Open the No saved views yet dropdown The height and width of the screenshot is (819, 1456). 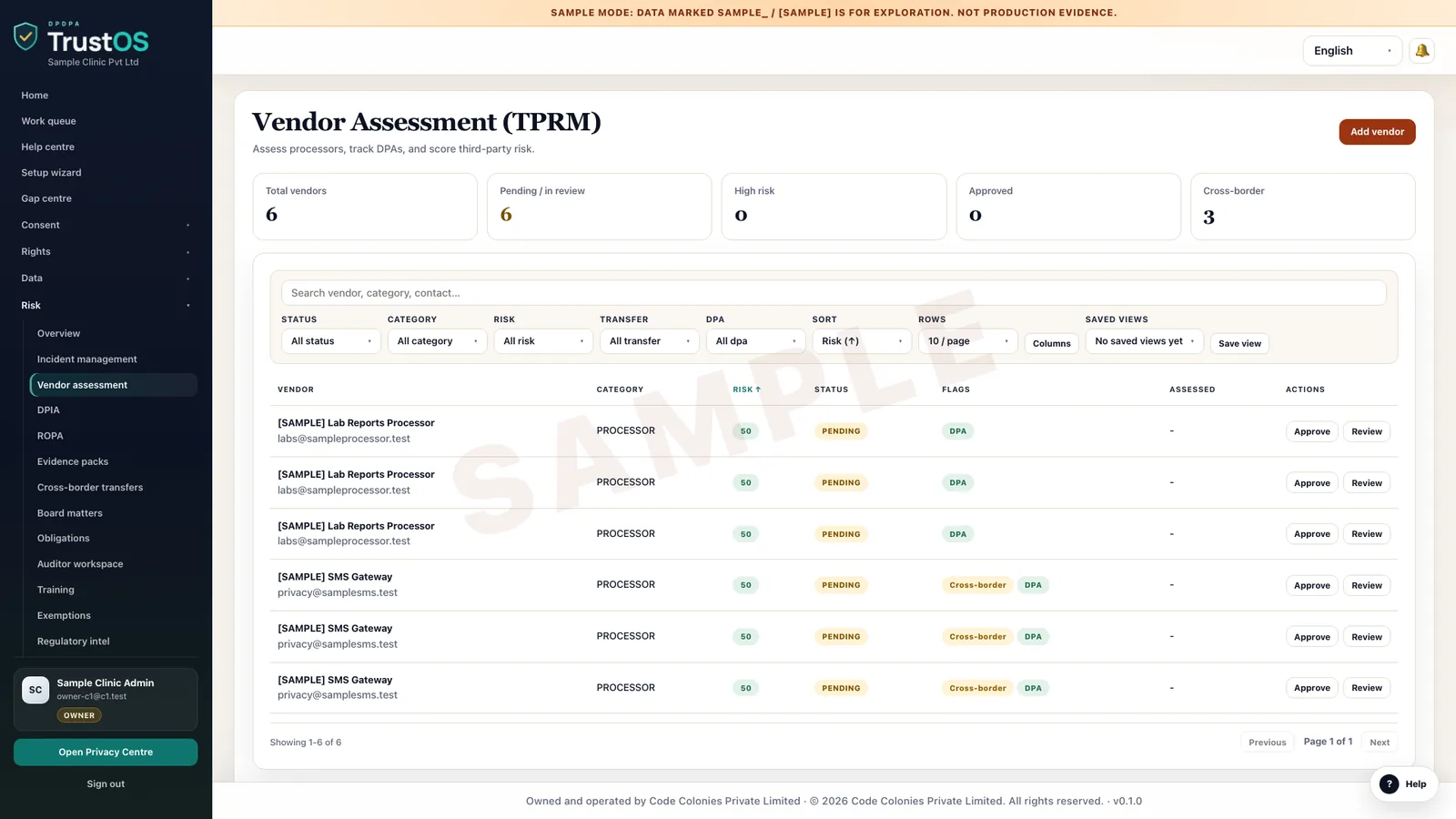1144,341
